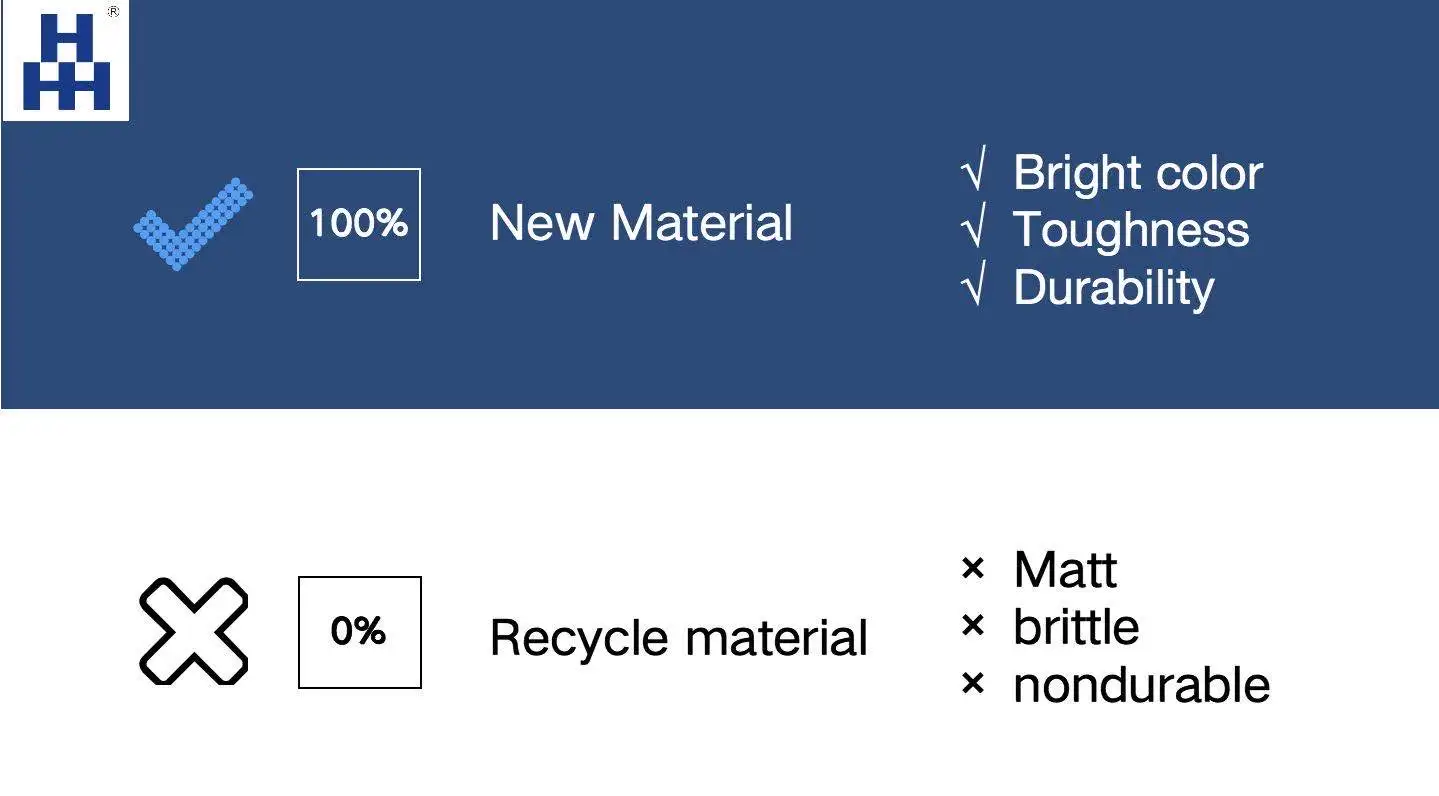Click the Recycle material heading
This screenshot has width=1439, height=796.
678,638
